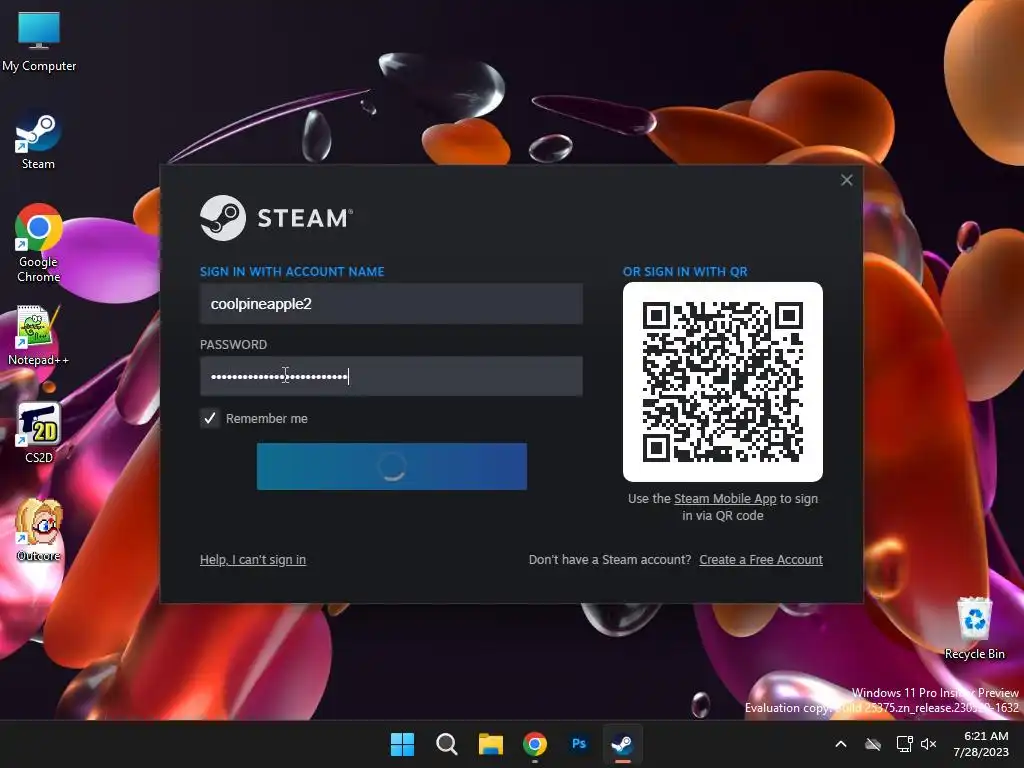
Task: Click the account name field
Action: coord(391,304)
